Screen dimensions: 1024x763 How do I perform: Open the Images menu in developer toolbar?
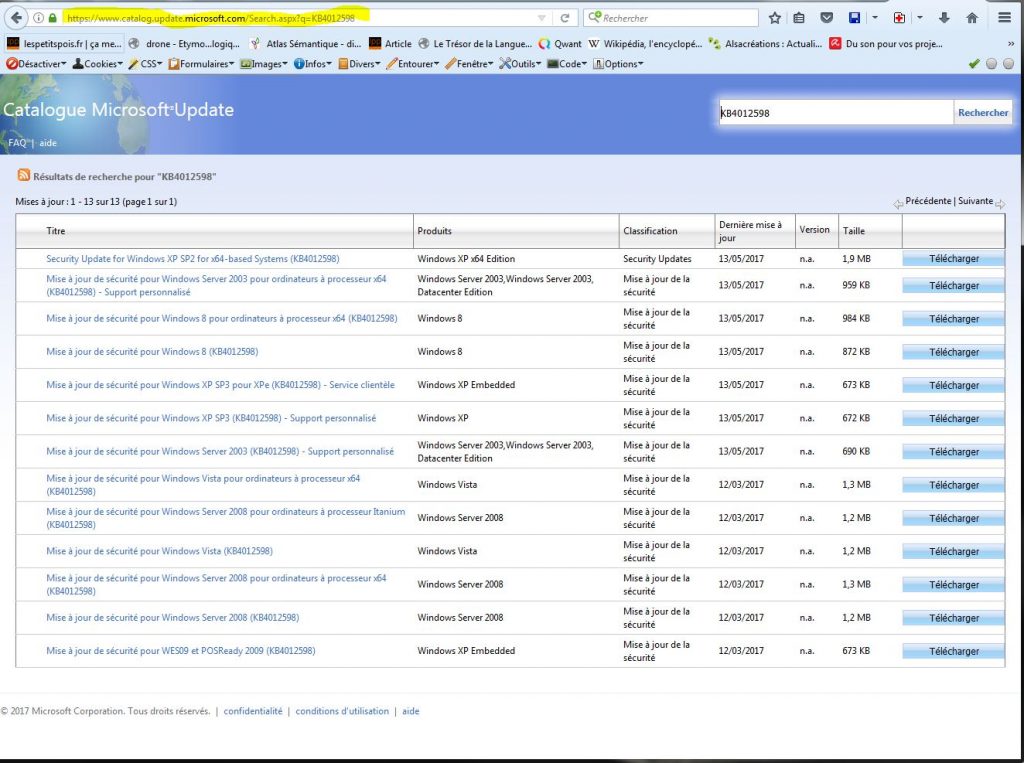[x=264, y=64]
